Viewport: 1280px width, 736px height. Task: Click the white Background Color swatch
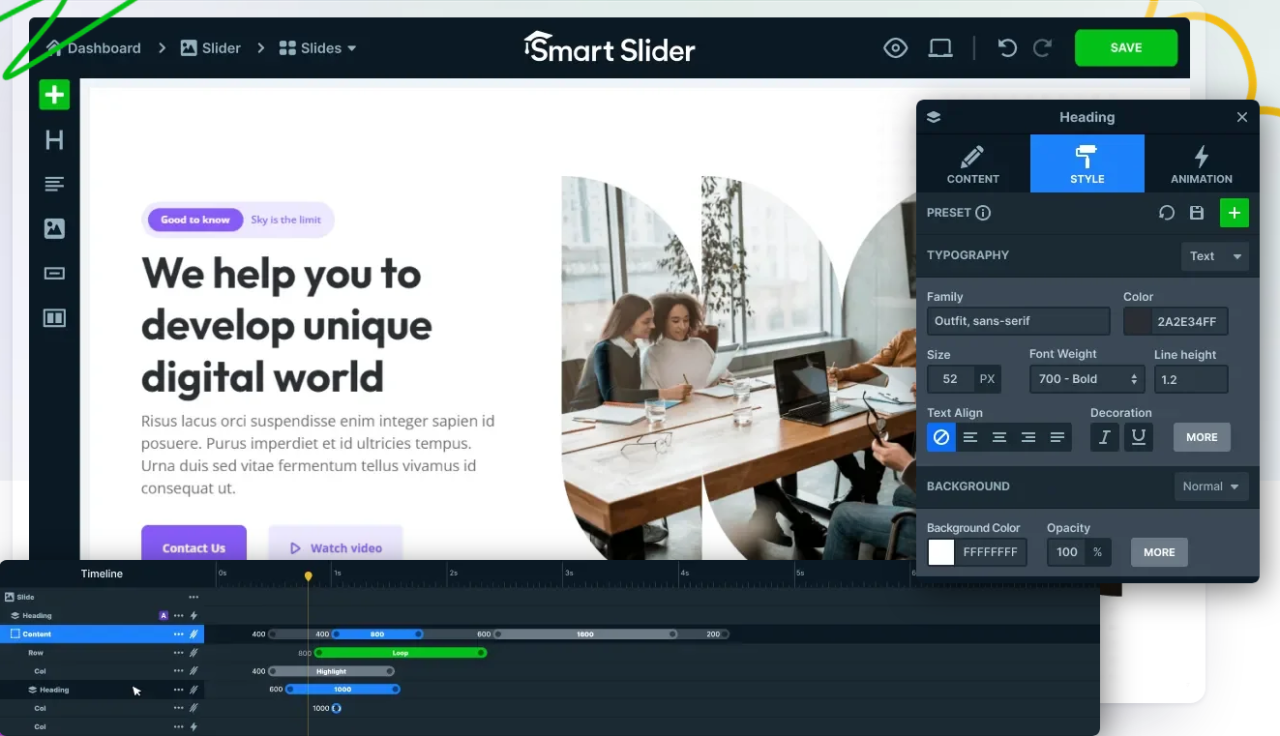tap(941, 552)
